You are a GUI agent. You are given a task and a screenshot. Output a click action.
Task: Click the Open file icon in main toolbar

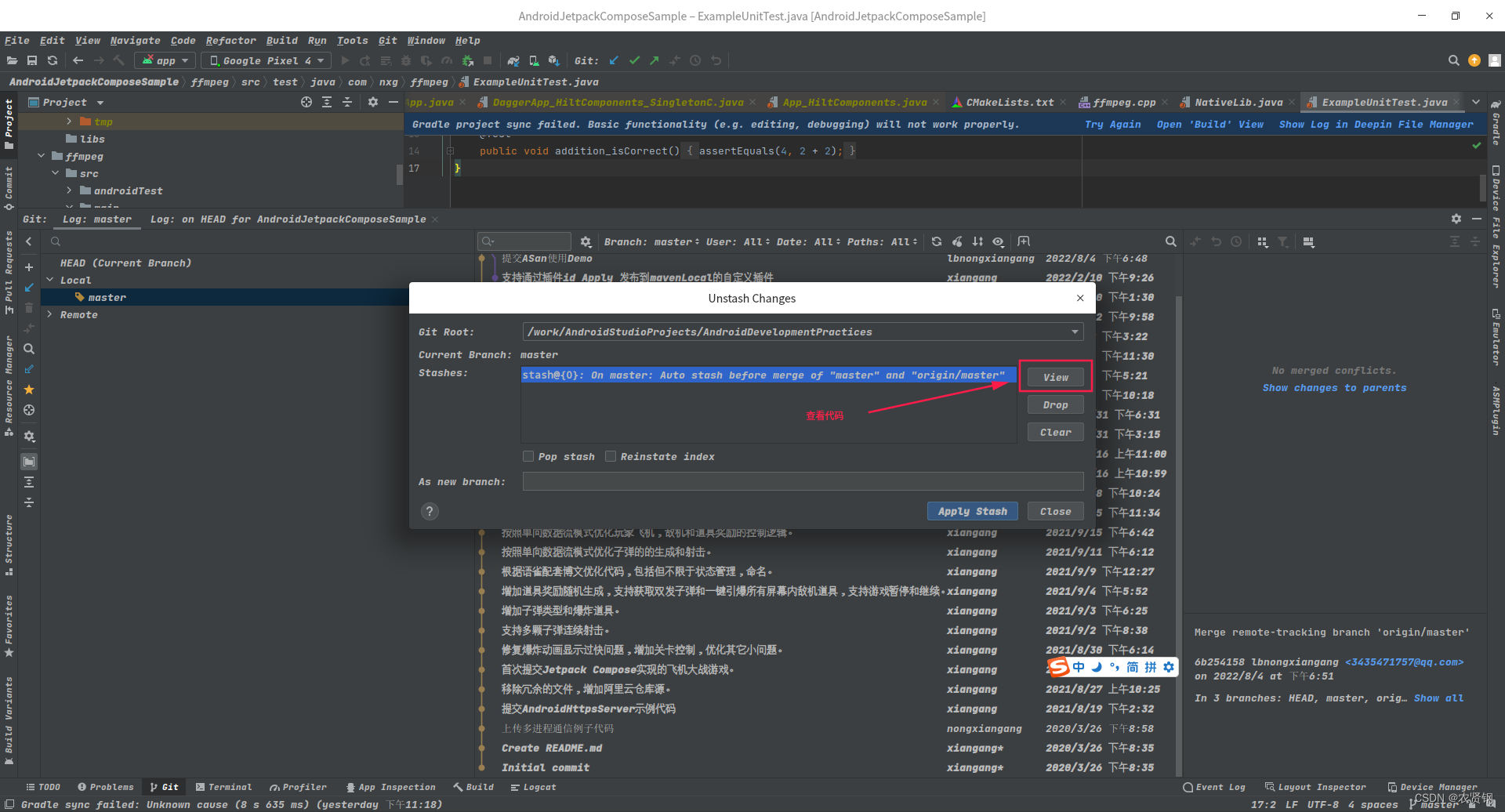click(x=12, y=60)
